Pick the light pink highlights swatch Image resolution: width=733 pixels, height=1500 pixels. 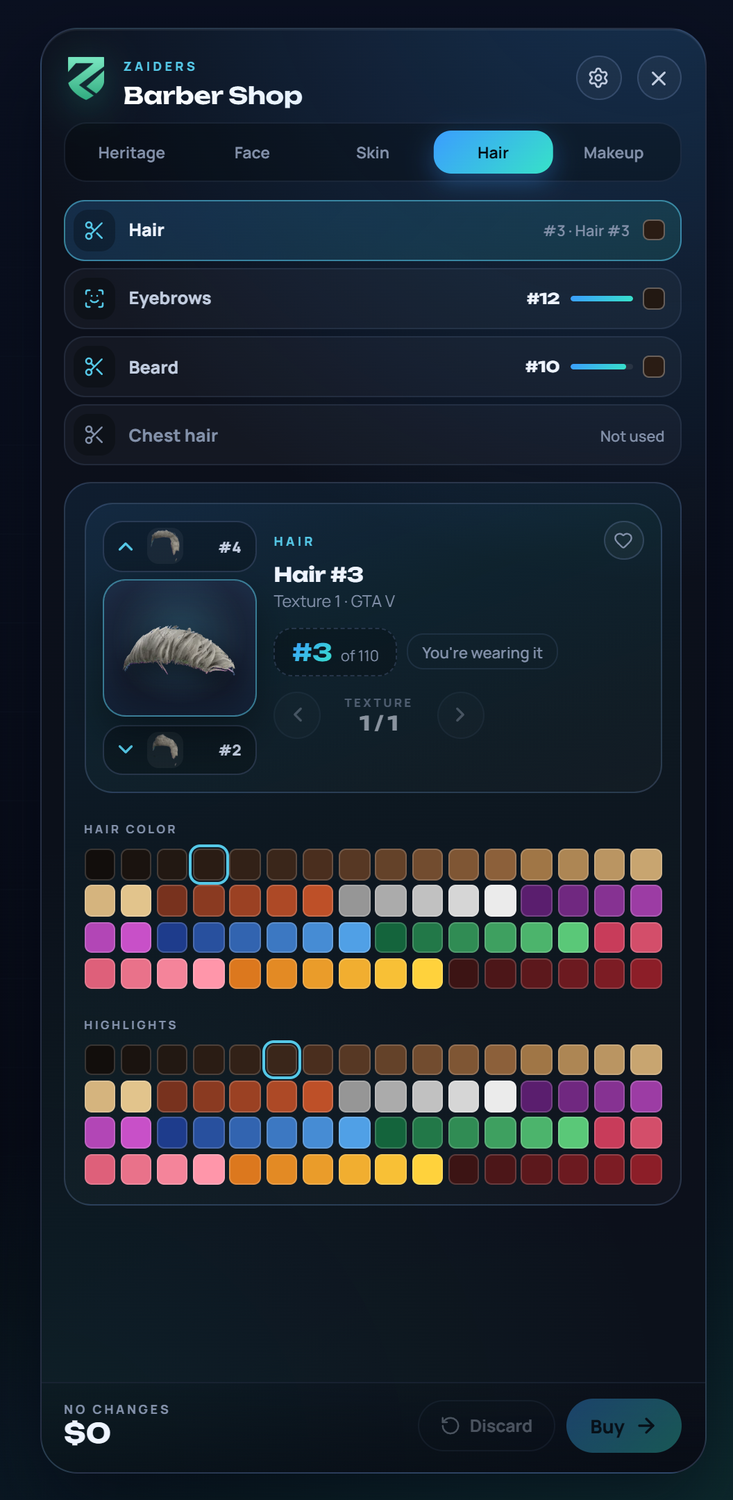pyautogui.click(x=209, y=1170)
